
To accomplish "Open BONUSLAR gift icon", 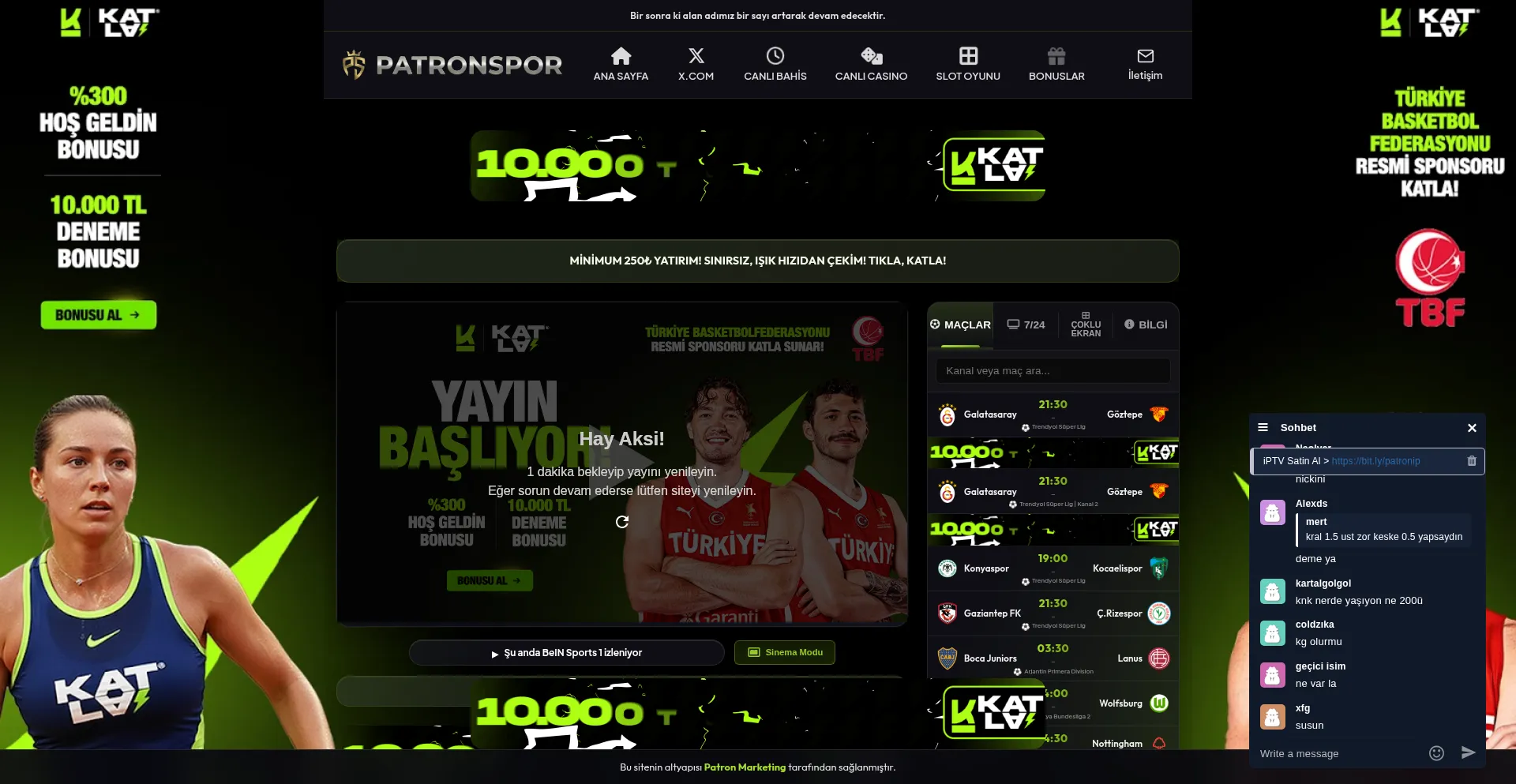I will pos(1056,56).
